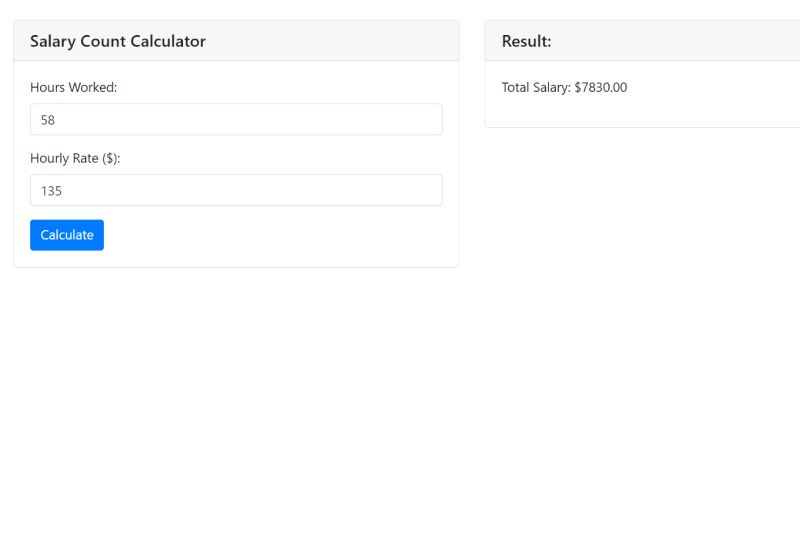Place cursor on value 135 in rate field

pyautogui.click(x=52, y=191)
